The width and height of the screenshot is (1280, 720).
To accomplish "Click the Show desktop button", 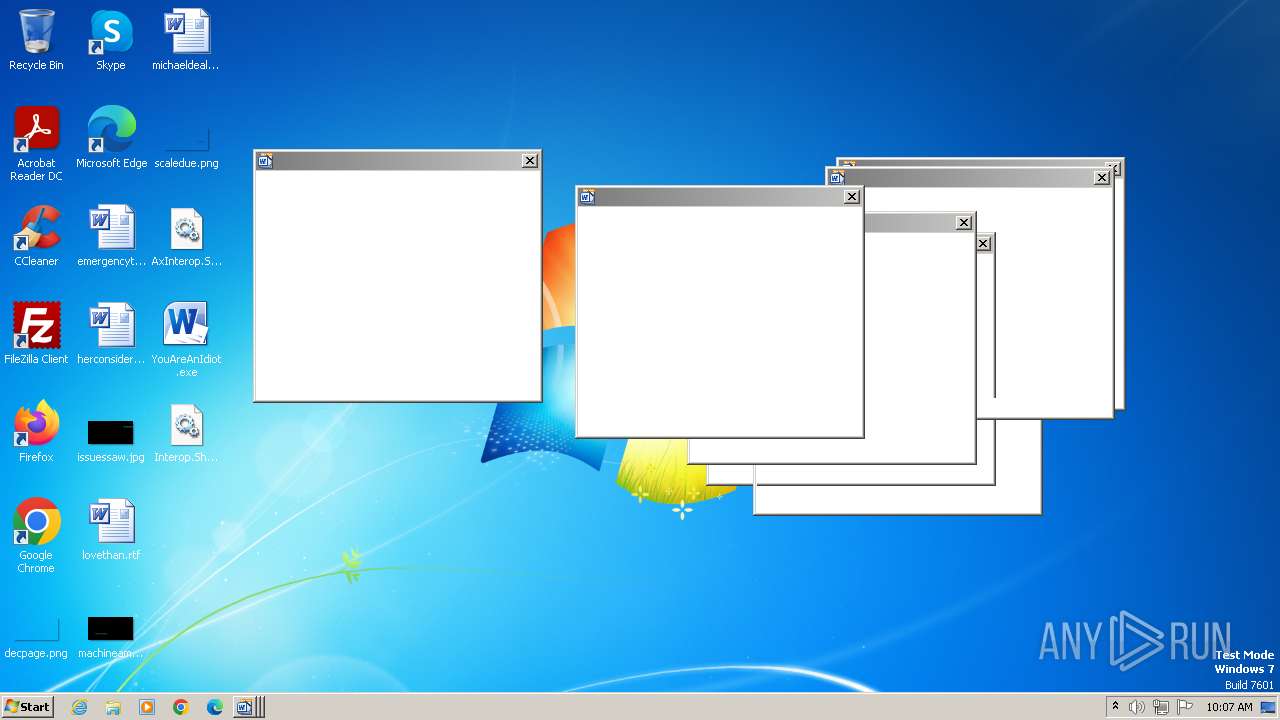I will coord(1269,707).
